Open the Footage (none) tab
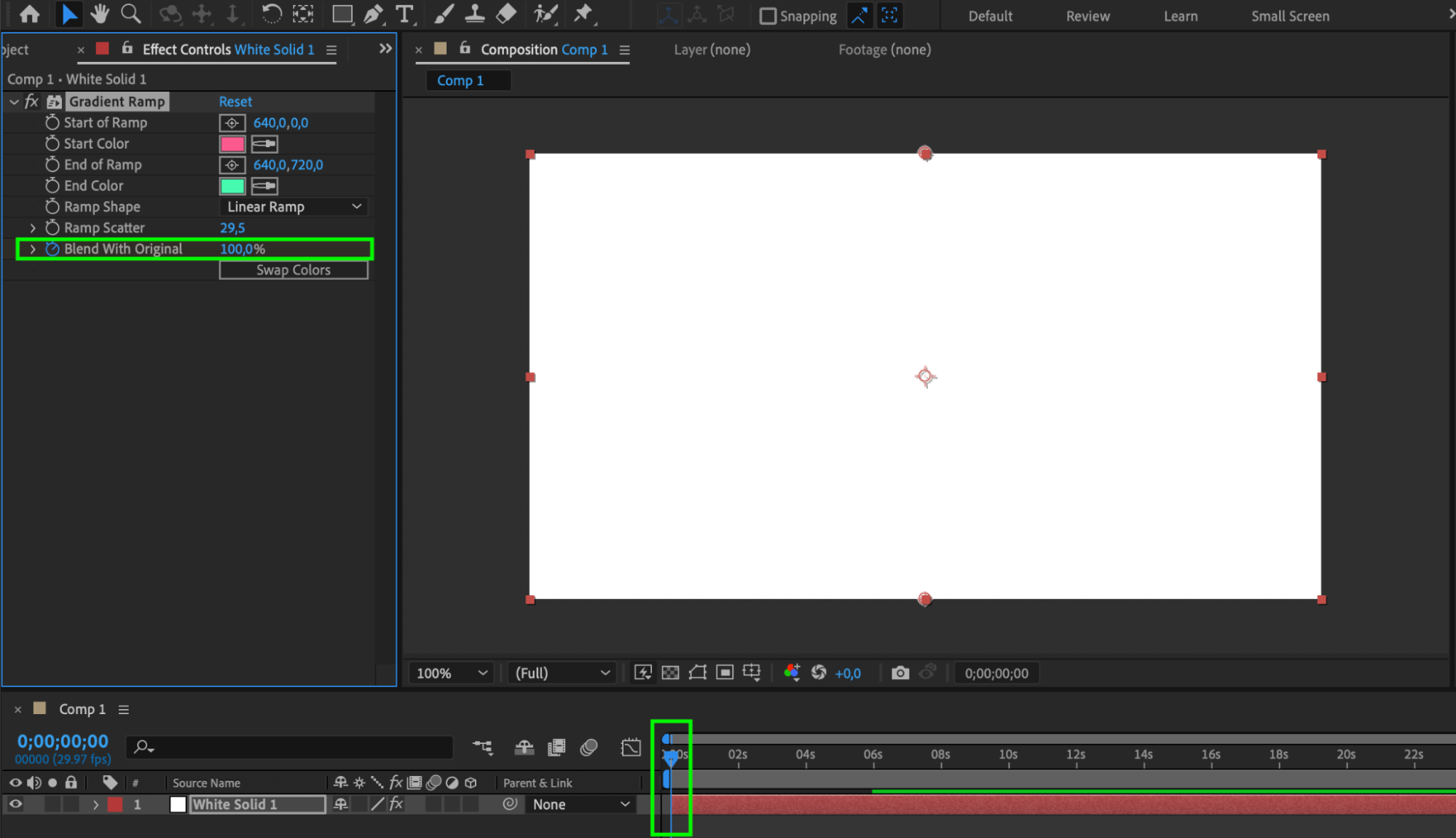 click(x=884, y=50)
